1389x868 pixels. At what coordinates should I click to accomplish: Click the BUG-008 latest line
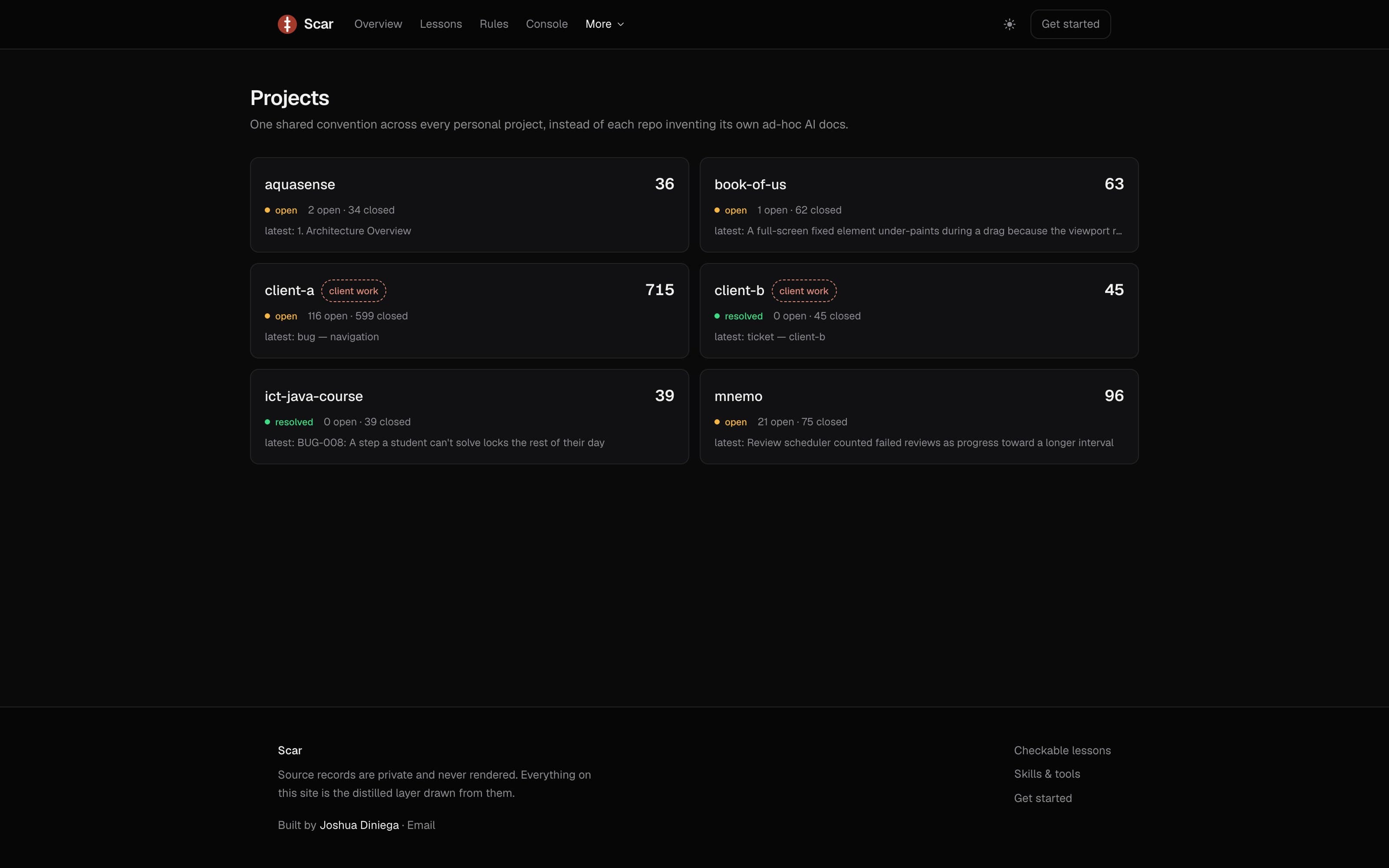[x=434, y=443]
